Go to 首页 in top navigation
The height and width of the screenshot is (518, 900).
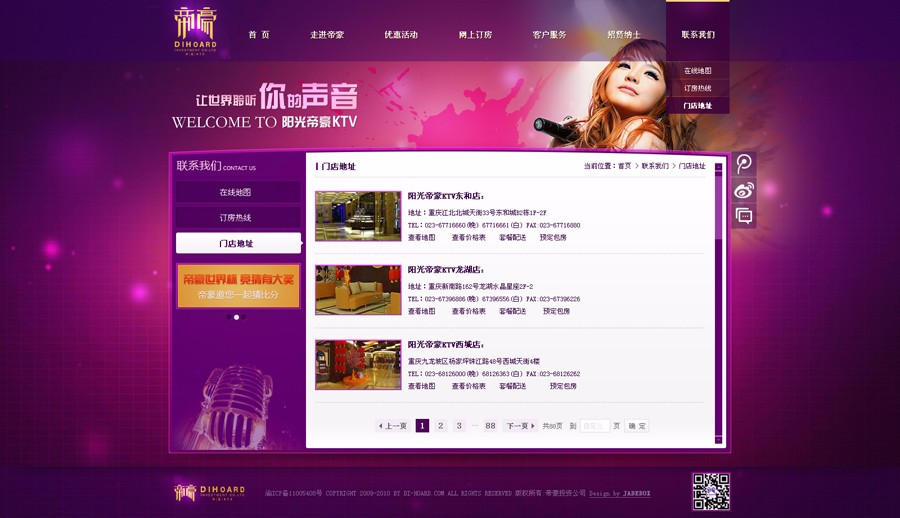pos(259,34)
